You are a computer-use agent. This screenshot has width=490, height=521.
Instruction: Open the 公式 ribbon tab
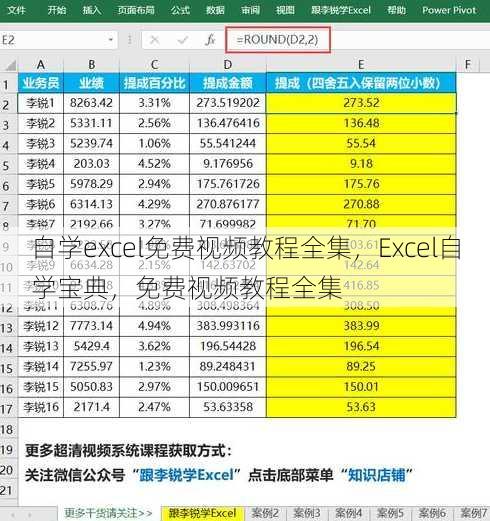coord(180,10)
